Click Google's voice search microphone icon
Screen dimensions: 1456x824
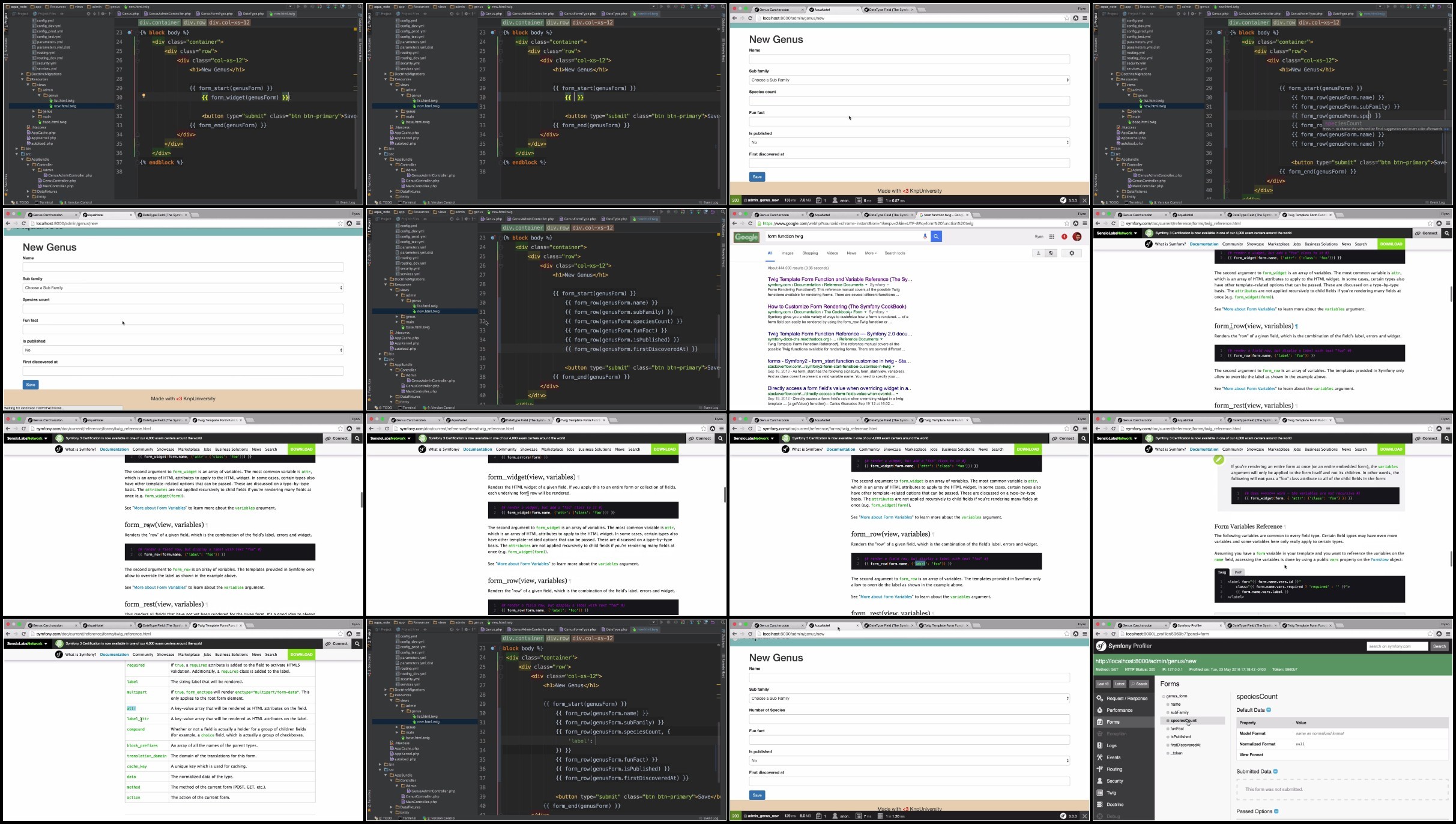(925, 236)
